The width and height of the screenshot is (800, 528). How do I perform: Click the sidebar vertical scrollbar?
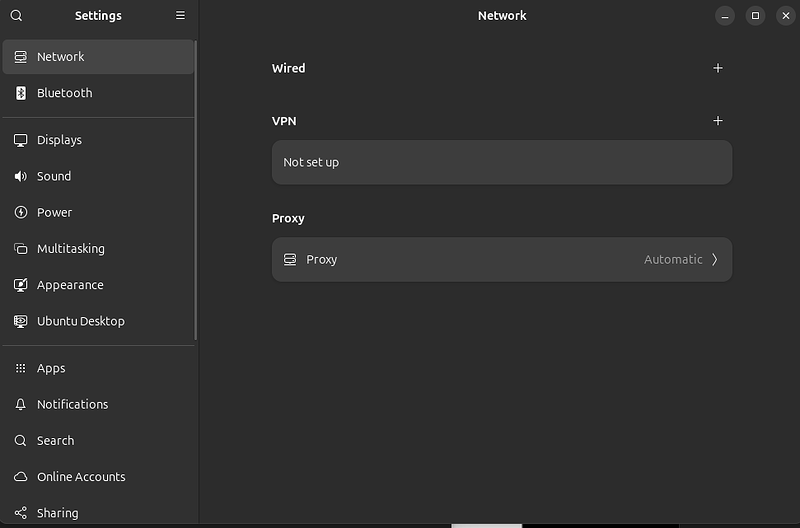(195, 190)
